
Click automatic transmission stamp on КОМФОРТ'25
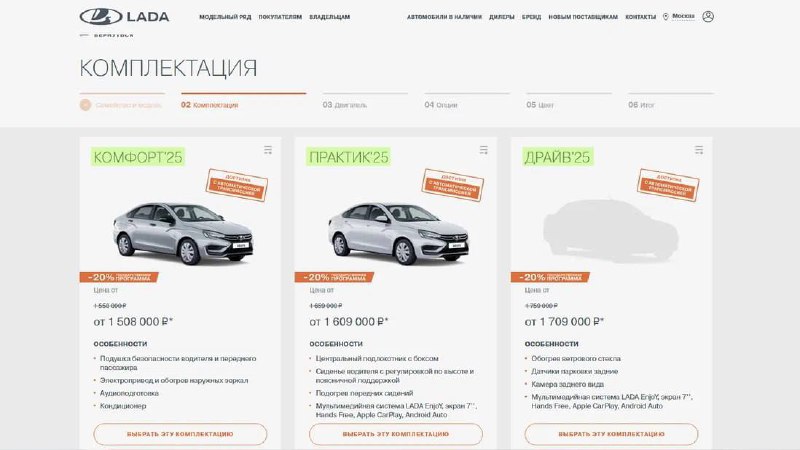pyautogui.click(x=237, y=185)
